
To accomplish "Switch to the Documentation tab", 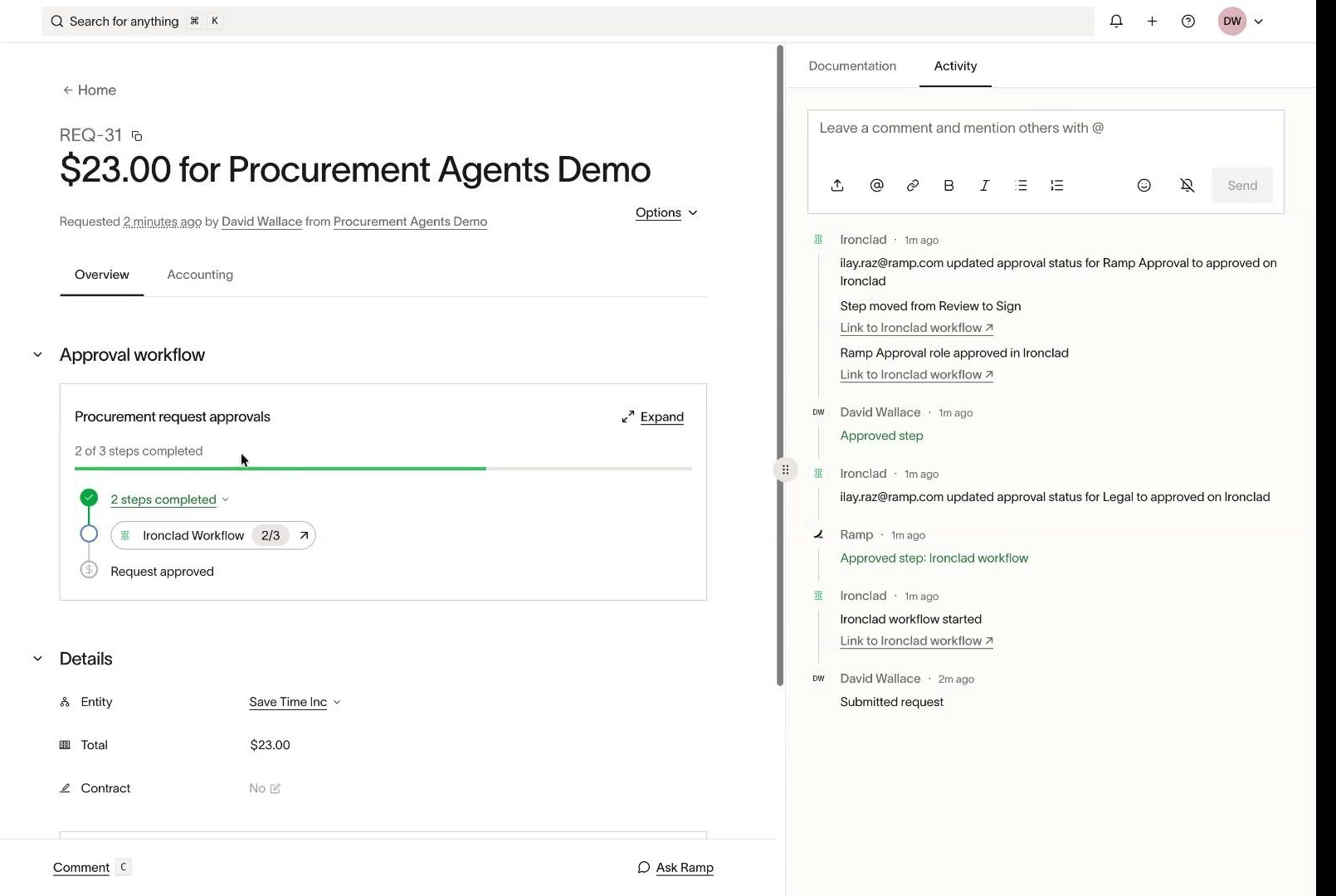I will click(x=852, y=66).
